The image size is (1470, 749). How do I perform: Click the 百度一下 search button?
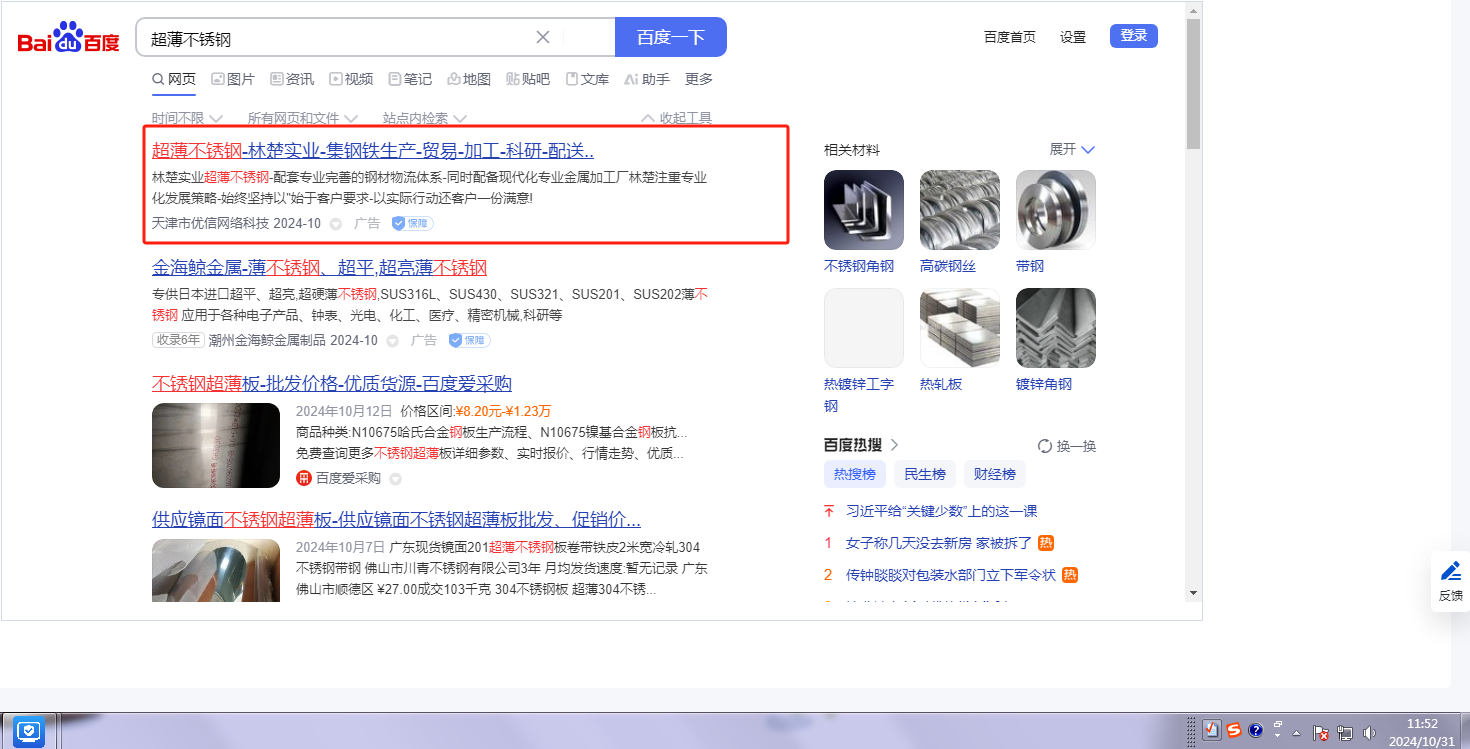671,37
